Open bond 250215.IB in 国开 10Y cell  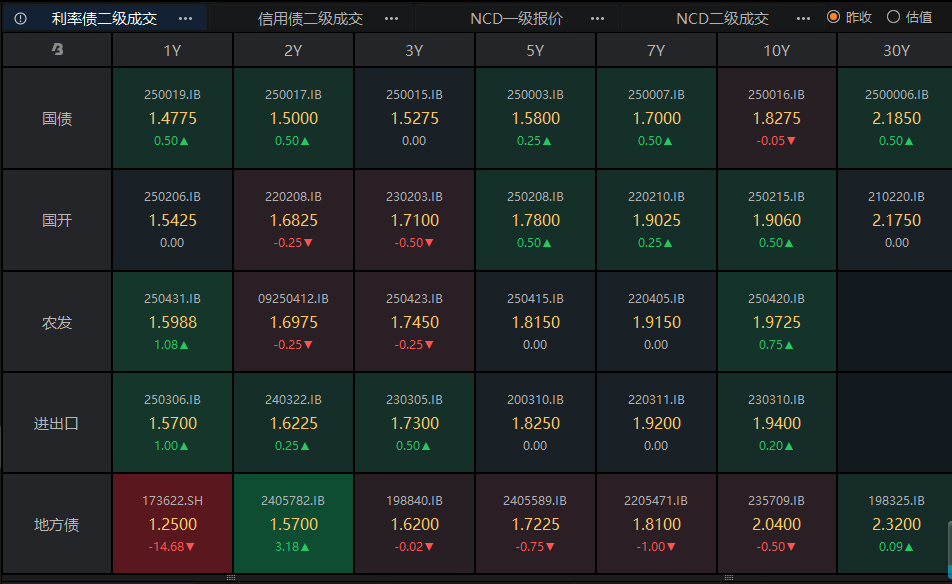pos(776,197)
